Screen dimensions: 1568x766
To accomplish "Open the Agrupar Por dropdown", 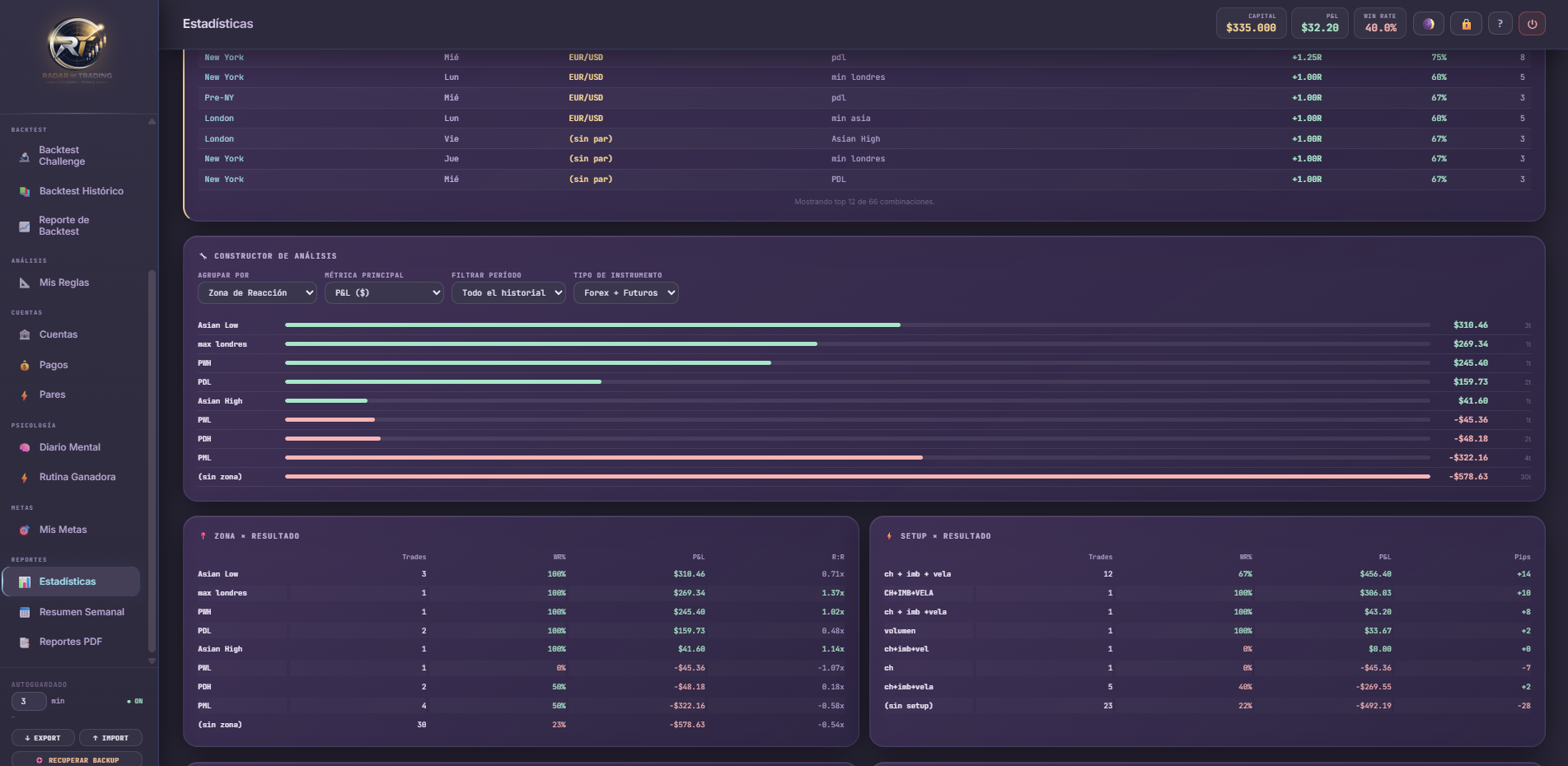I will (x=257, y=293).
